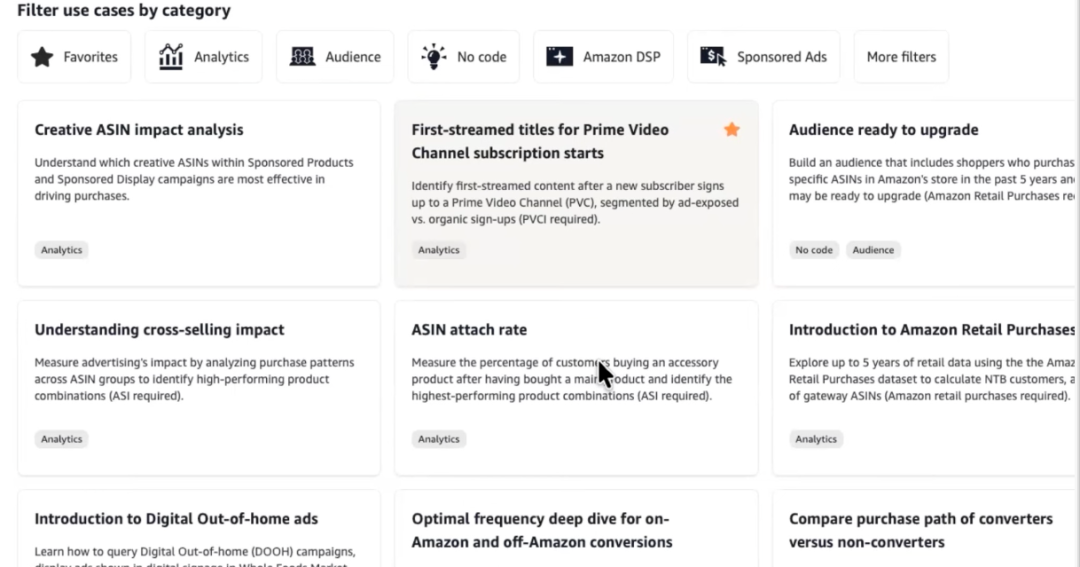Click Analytics tag on Creative ASIN card
The width and height of the screenshot is (1080, 567).
click(62, 250)
